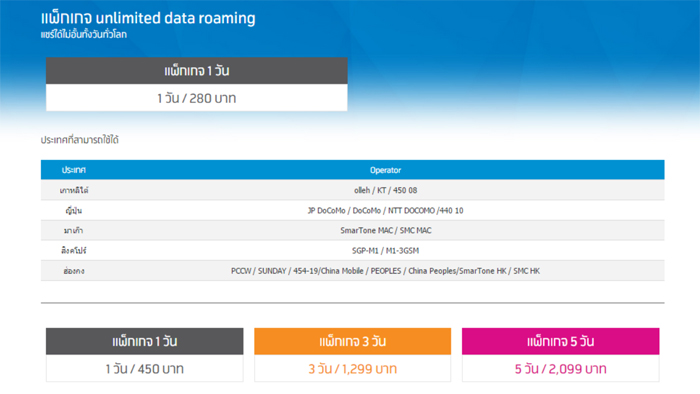700x394 pixels.
Task: Click the orange price '3 วัน / 1,299 บาท'
Action: (x=353, y=369)
